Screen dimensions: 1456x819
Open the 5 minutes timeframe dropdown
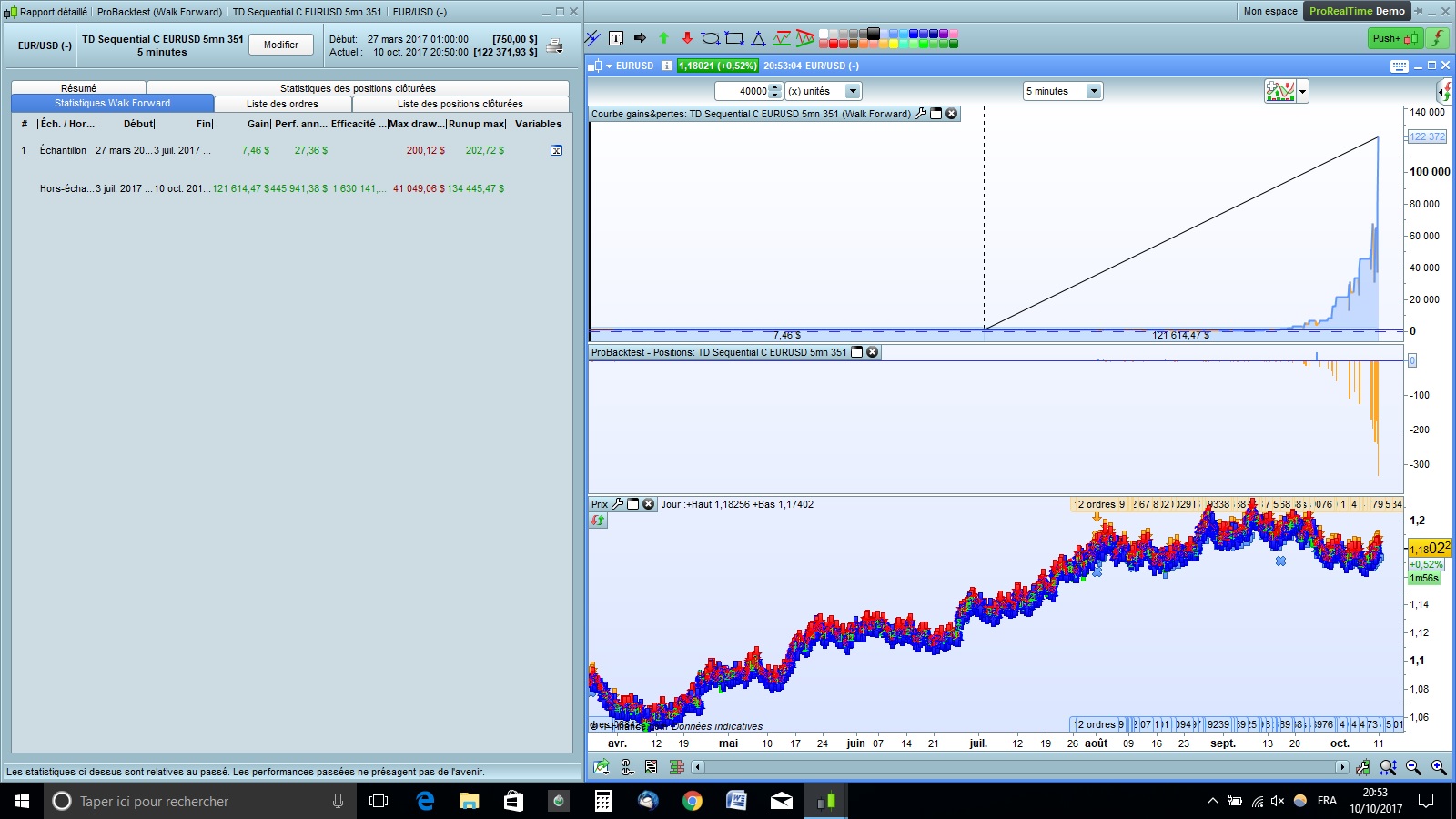1094,91
